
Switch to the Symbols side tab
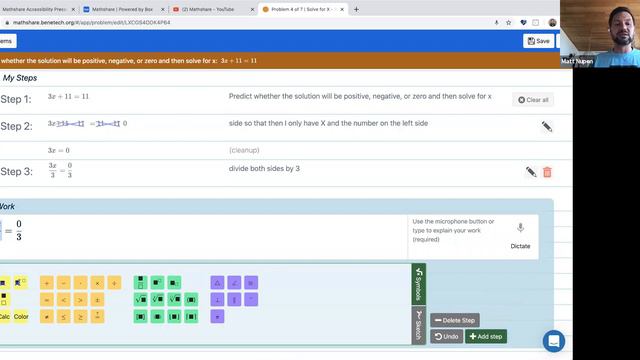pos(419,284)
